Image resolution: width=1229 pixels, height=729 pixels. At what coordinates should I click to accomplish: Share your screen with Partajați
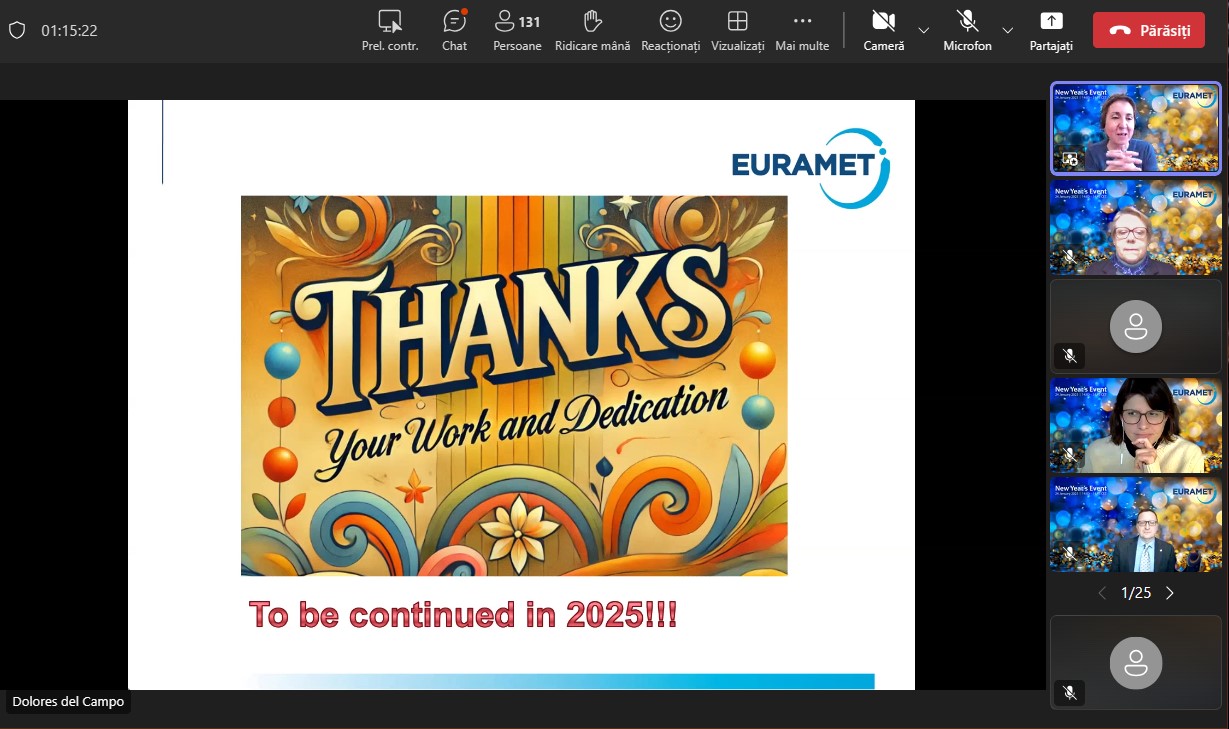pos(1051,30)
